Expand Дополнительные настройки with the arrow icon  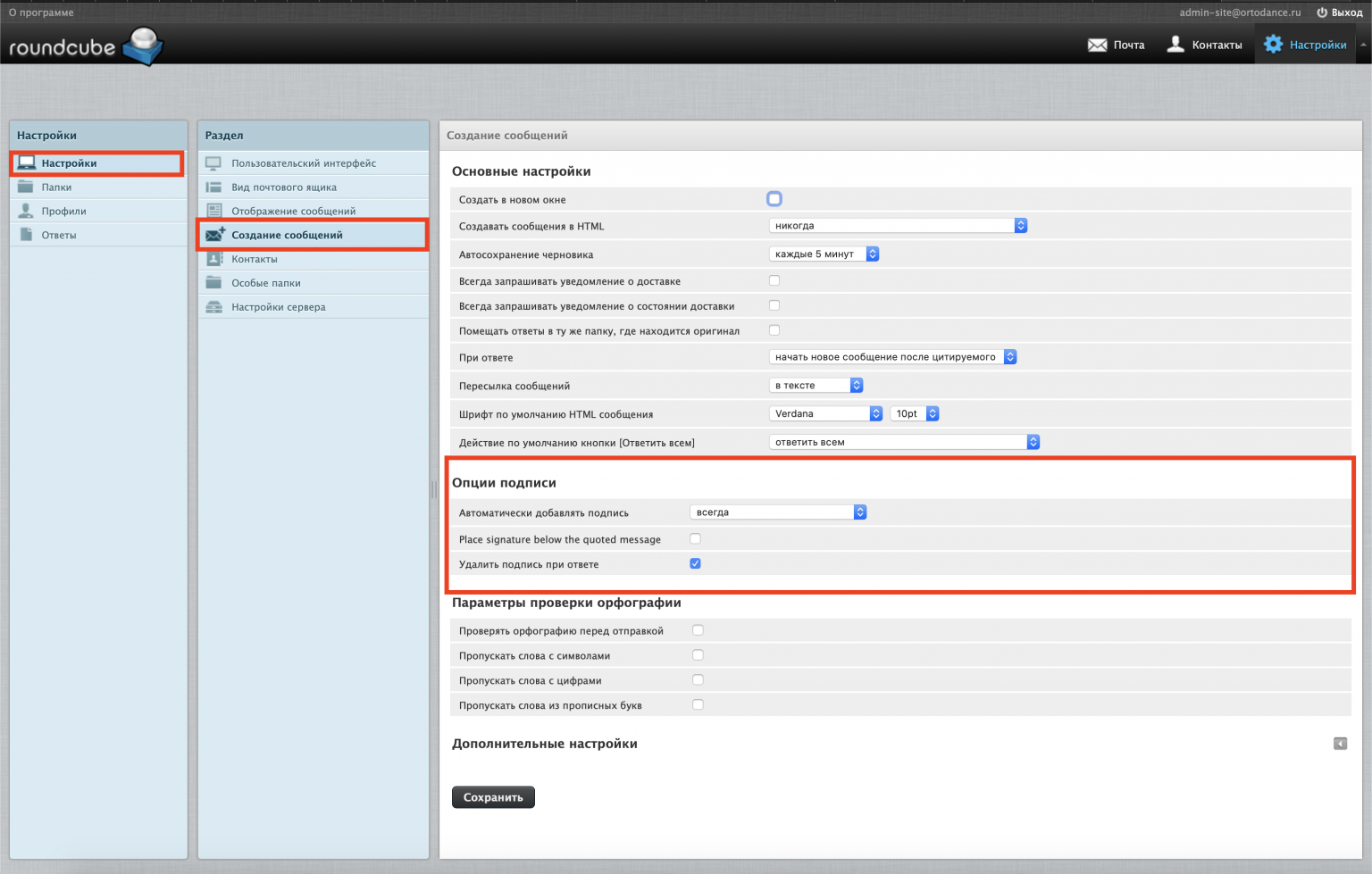point(1340,744)
